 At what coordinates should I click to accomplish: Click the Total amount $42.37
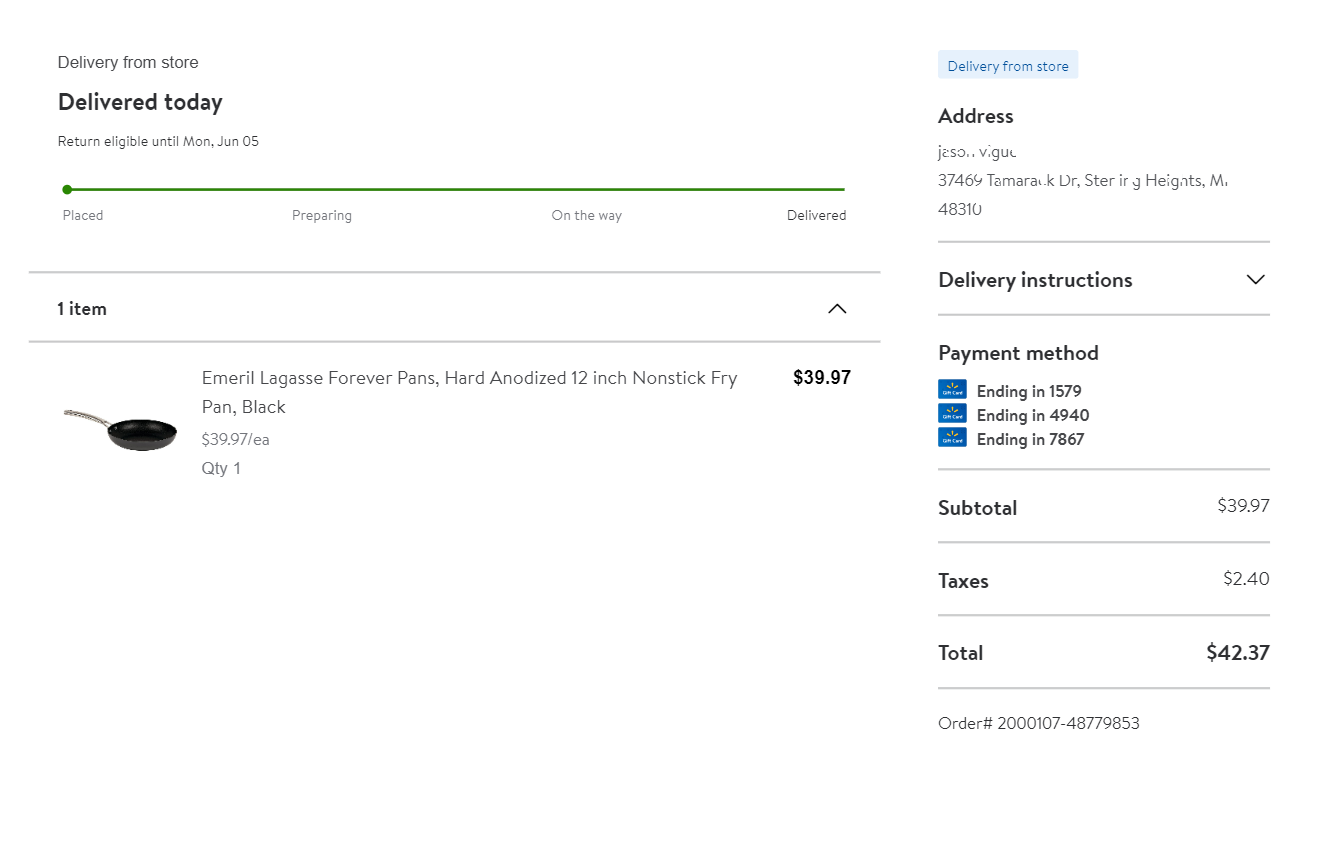tap(1237, 653)
